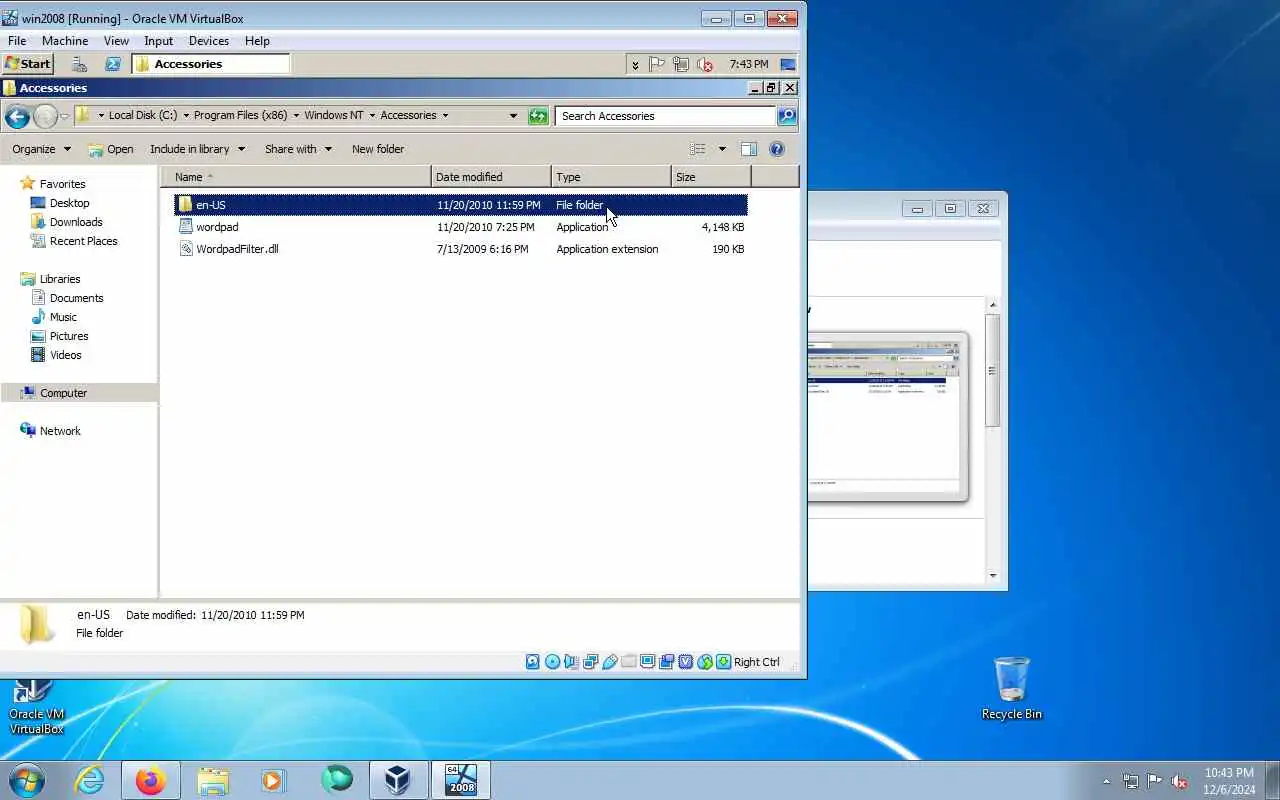Refresh the Accessories folder view

(538, 116)
